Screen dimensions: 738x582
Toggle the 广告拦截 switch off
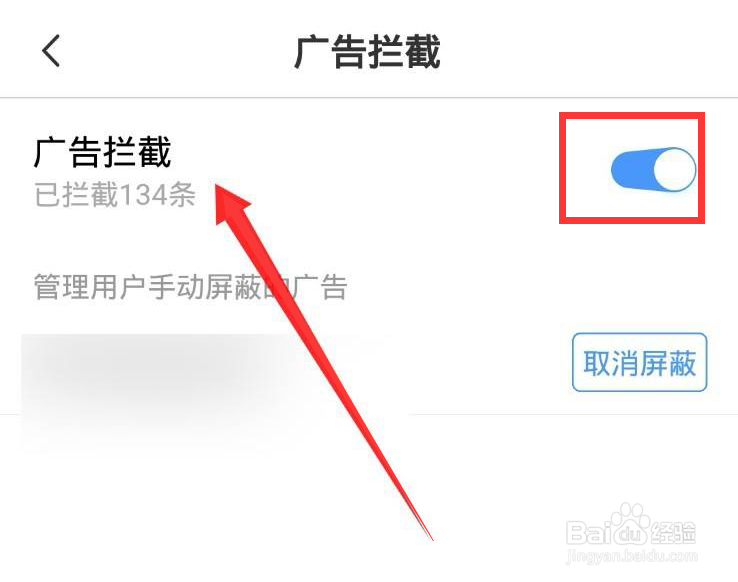point(653,169)
